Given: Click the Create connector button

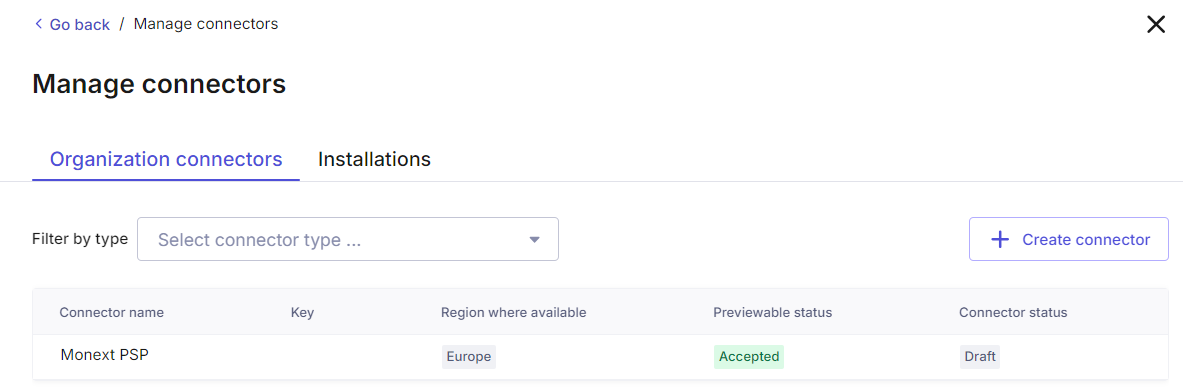Looking at the screenshot, I should [1068, 239].
